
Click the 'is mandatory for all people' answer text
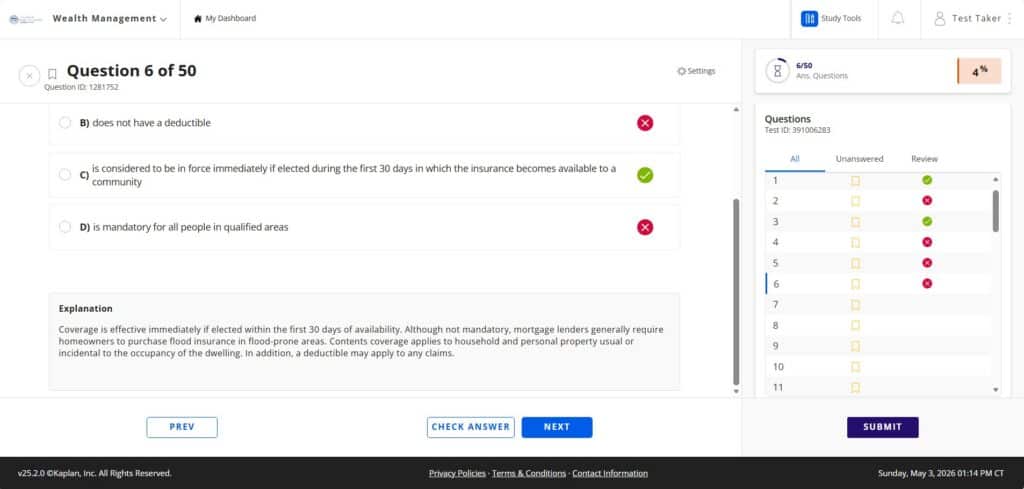[190, 227]
